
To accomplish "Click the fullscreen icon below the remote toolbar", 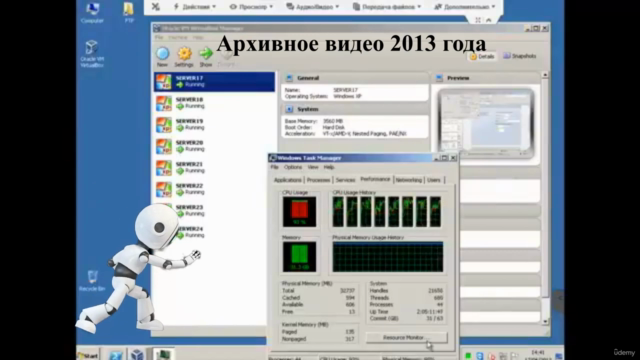I will (478, 20).
